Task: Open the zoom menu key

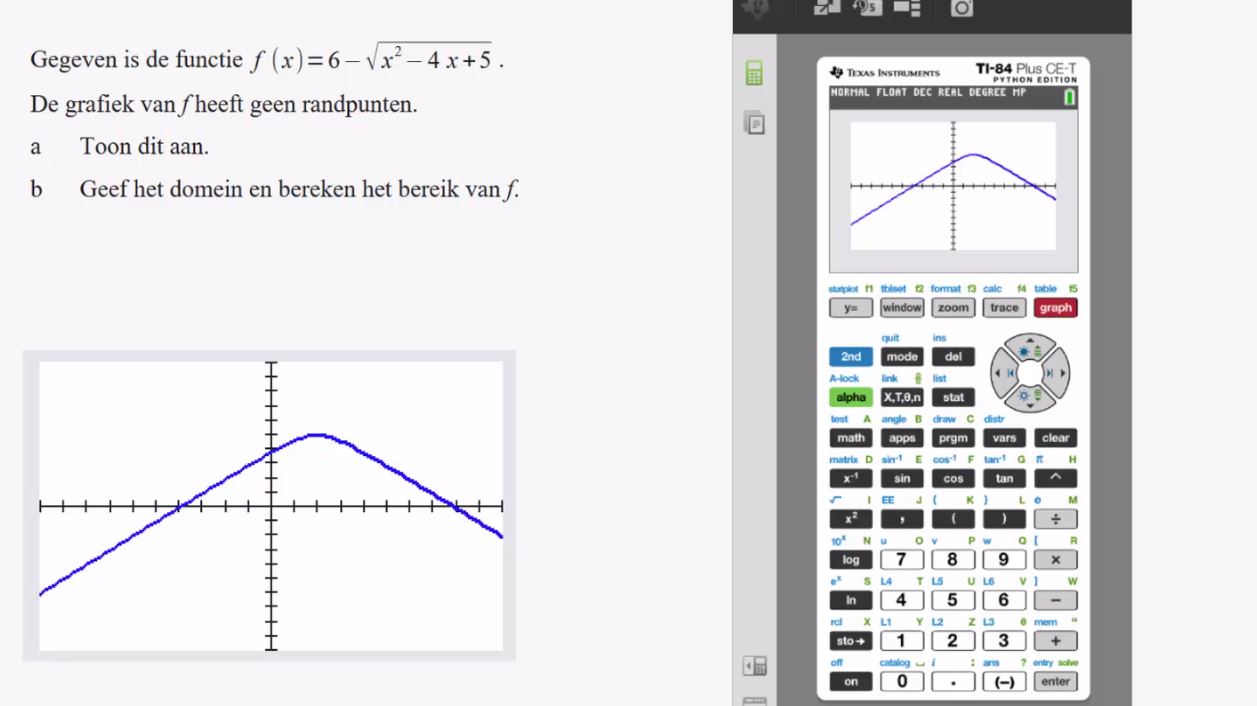Action: 952,308
